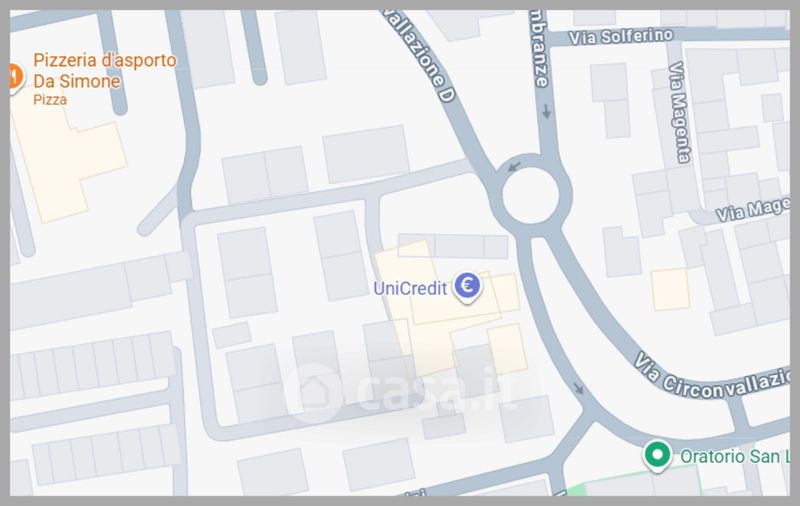
Task: Open the green Oratorio San L marker
Action: (x=658, y=455)
